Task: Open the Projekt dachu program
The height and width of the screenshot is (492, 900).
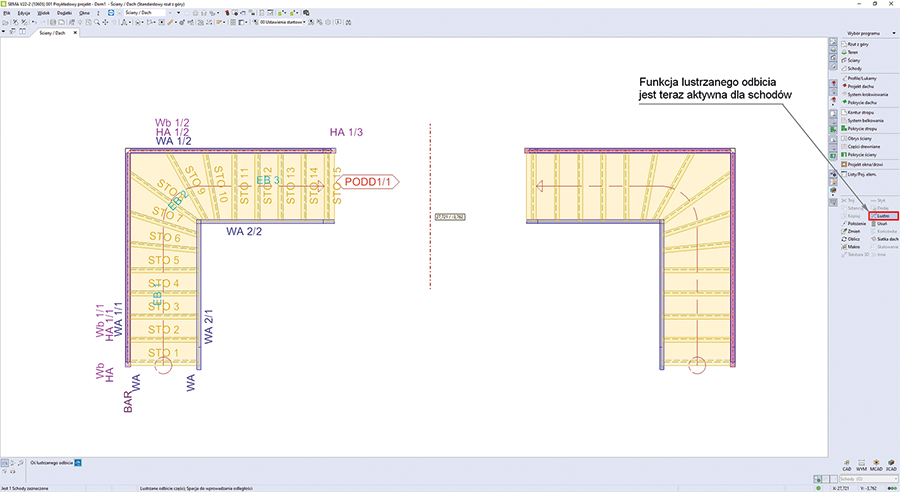Action: (860, 87)
